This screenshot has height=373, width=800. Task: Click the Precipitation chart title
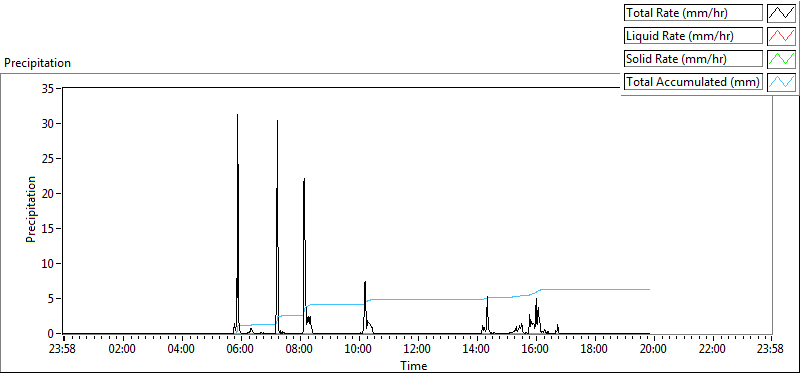[37, 63]
